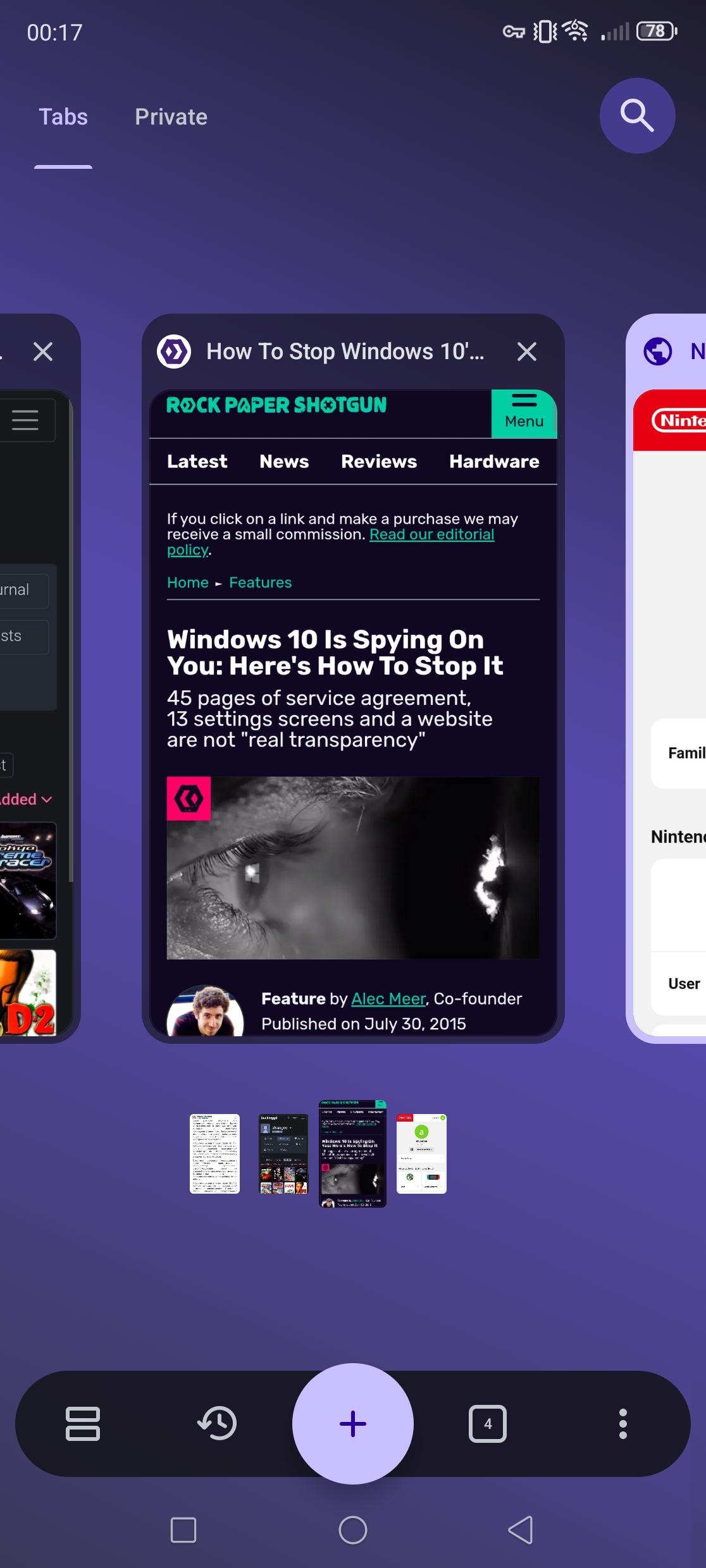Viewport: 706px width, 1568px height.
Task: Close the partially visible left tab
Action: 43,352
